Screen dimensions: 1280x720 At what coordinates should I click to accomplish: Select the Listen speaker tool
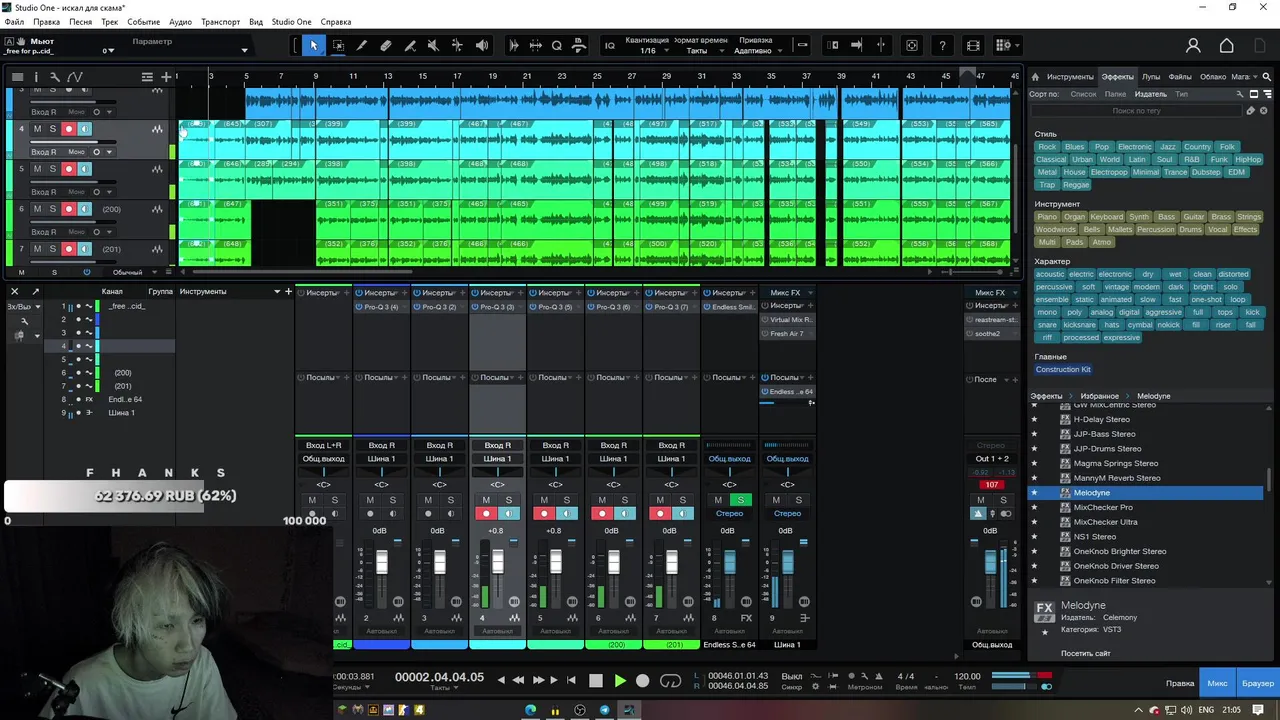click(482, 45)
